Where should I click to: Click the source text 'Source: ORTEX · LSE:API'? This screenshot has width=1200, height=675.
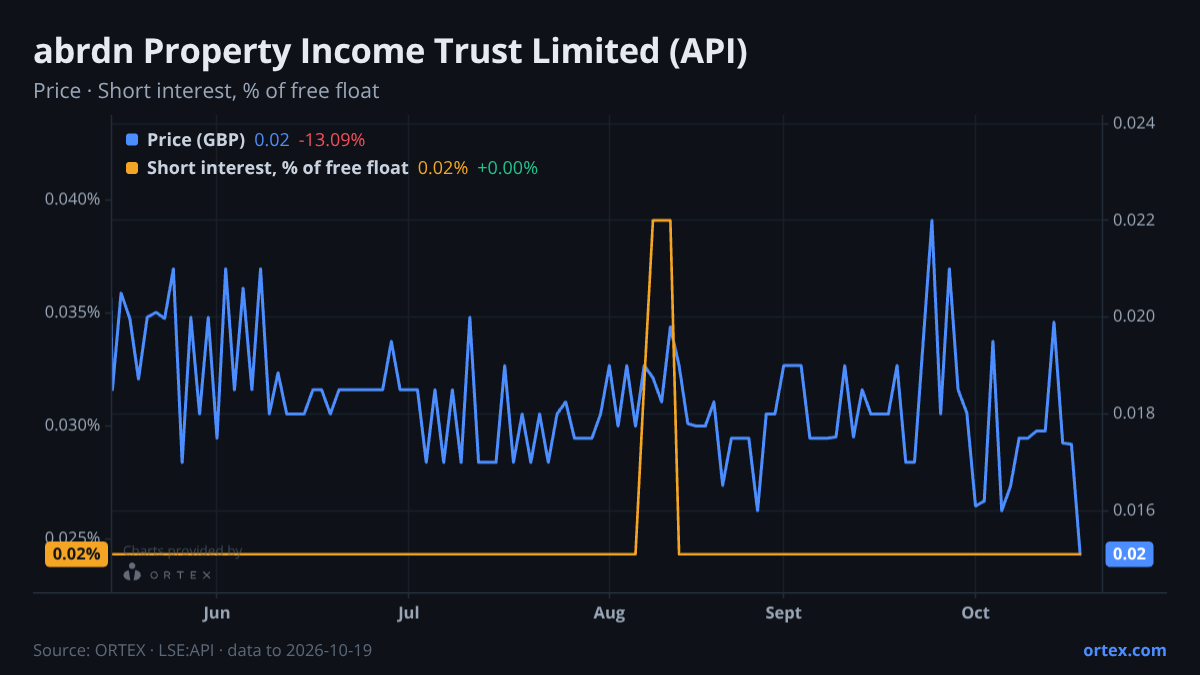click(x=125, y=650)
